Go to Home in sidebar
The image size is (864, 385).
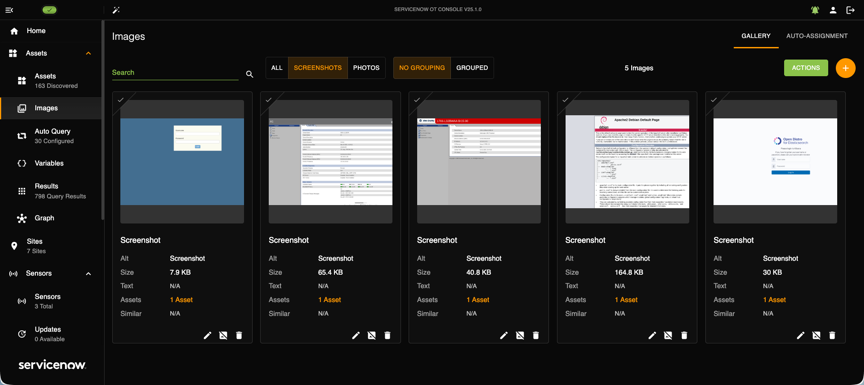tap(51, 31)
